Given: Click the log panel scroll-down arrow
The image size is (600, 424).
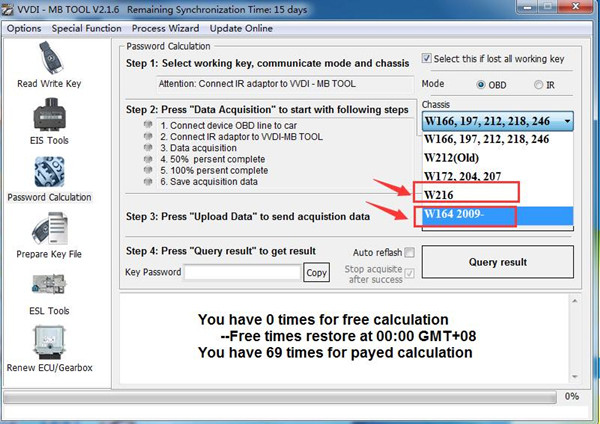Looking at the screenshot, I should 574,377.
